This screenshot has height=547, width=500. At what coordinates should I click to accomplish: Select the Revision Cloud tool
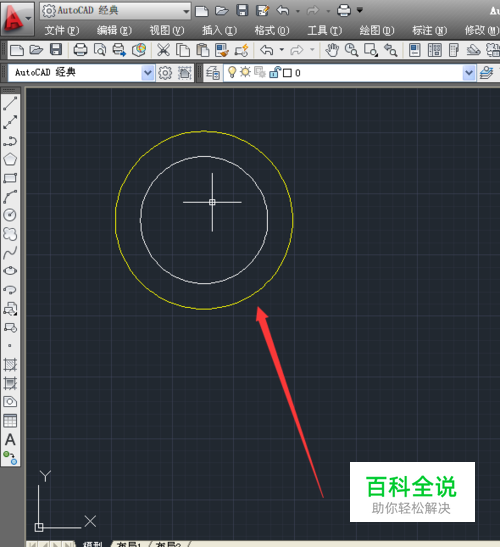point(10,234)
